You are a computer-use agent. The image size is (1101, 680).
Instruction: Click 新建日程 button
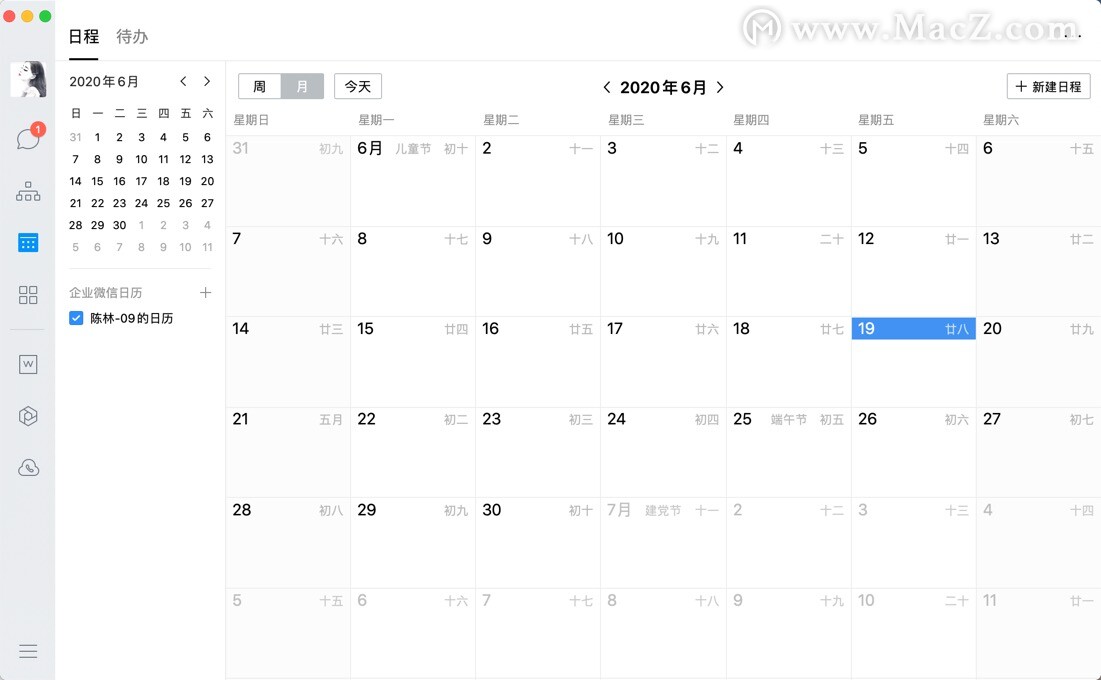click(x=1048, y=86)
